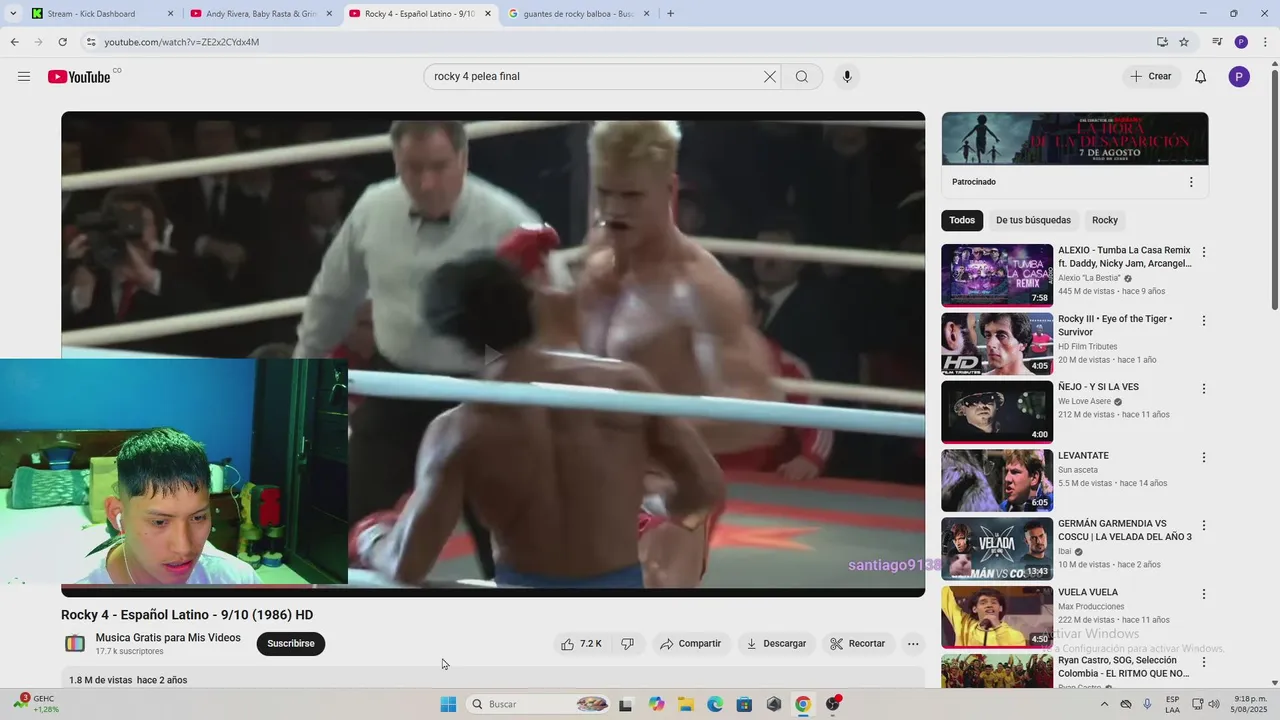Open the Musica Gratis para Mis Videos channel
This screenshot has height=720, width=1280.
pos(168,638)
